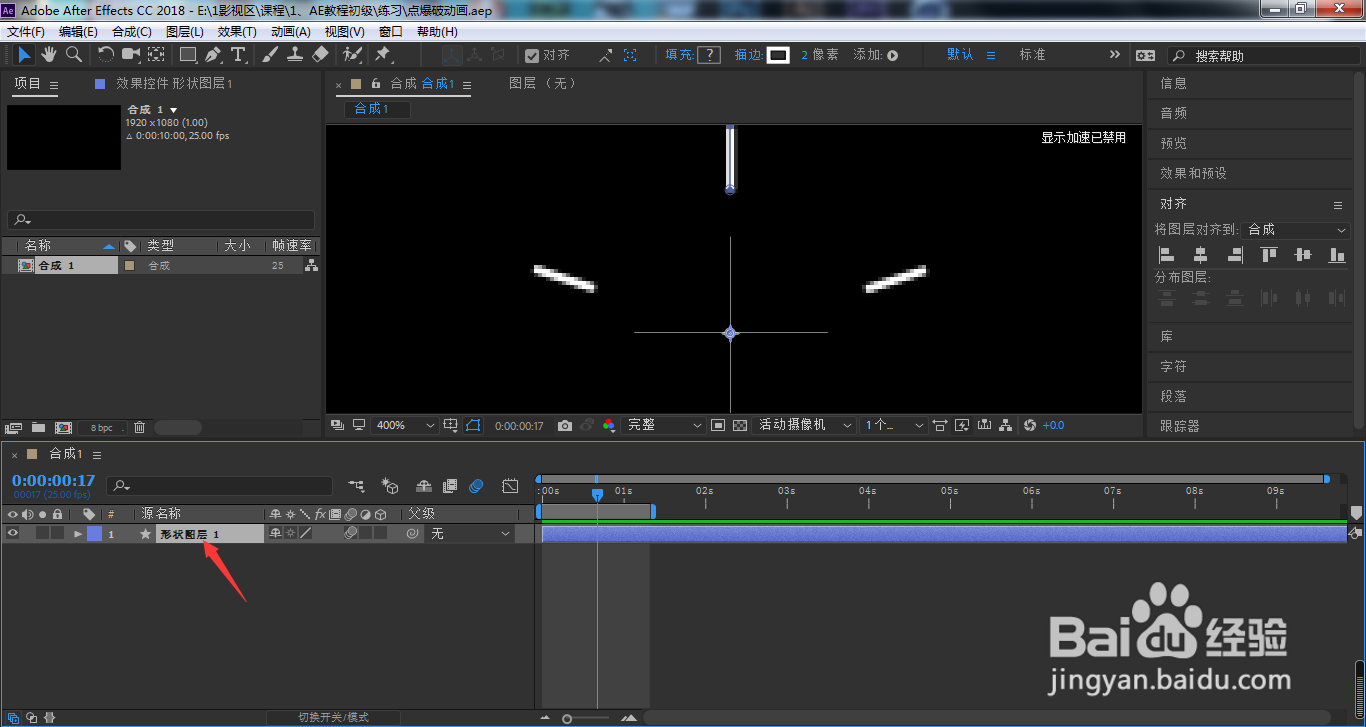The width and height of the screenshot is (1366, 727).
Task: Open the composition flowchart icon in viewer
Action: point(1005,425)
